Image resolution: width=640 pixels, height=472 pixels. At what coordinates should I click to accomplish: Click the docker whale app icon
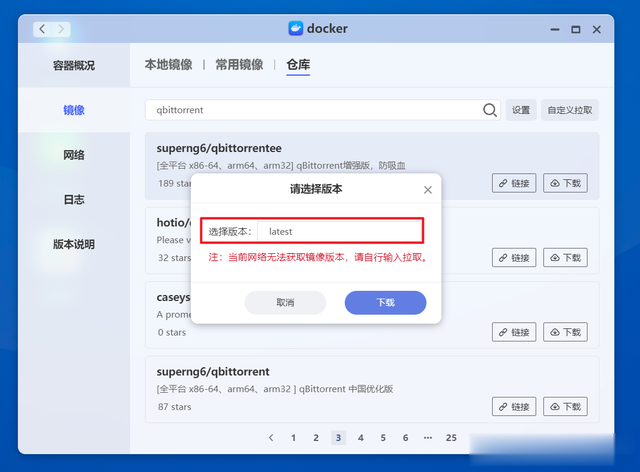296,29
